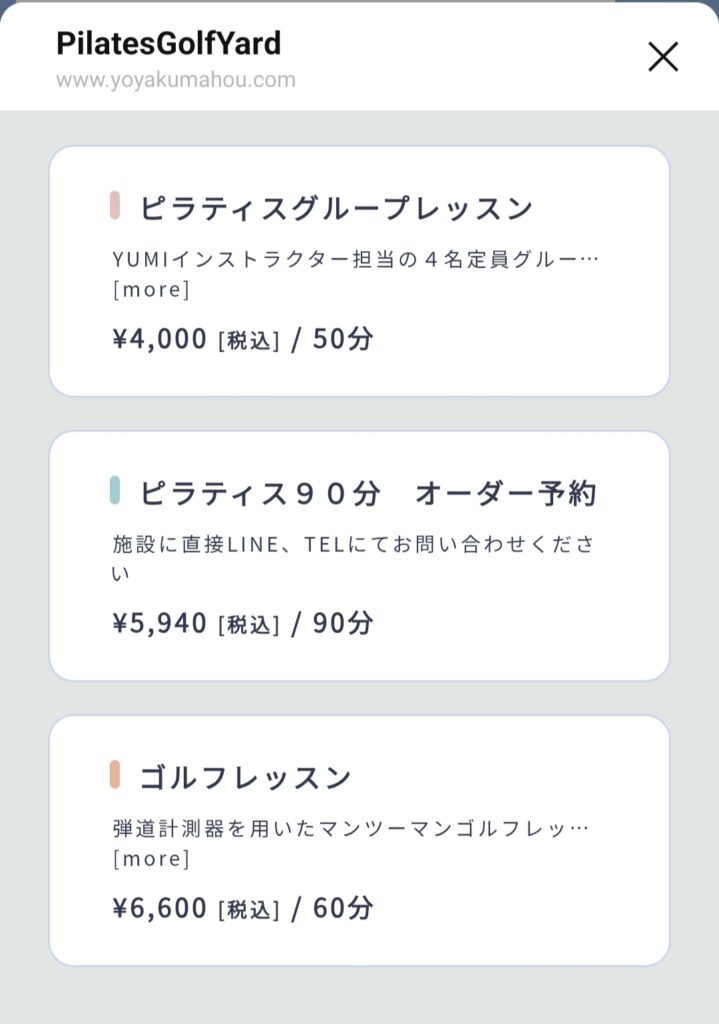Click the pink color marker beside ピラティスグループレッスン
719x1024 pixels.
point(115,206)
